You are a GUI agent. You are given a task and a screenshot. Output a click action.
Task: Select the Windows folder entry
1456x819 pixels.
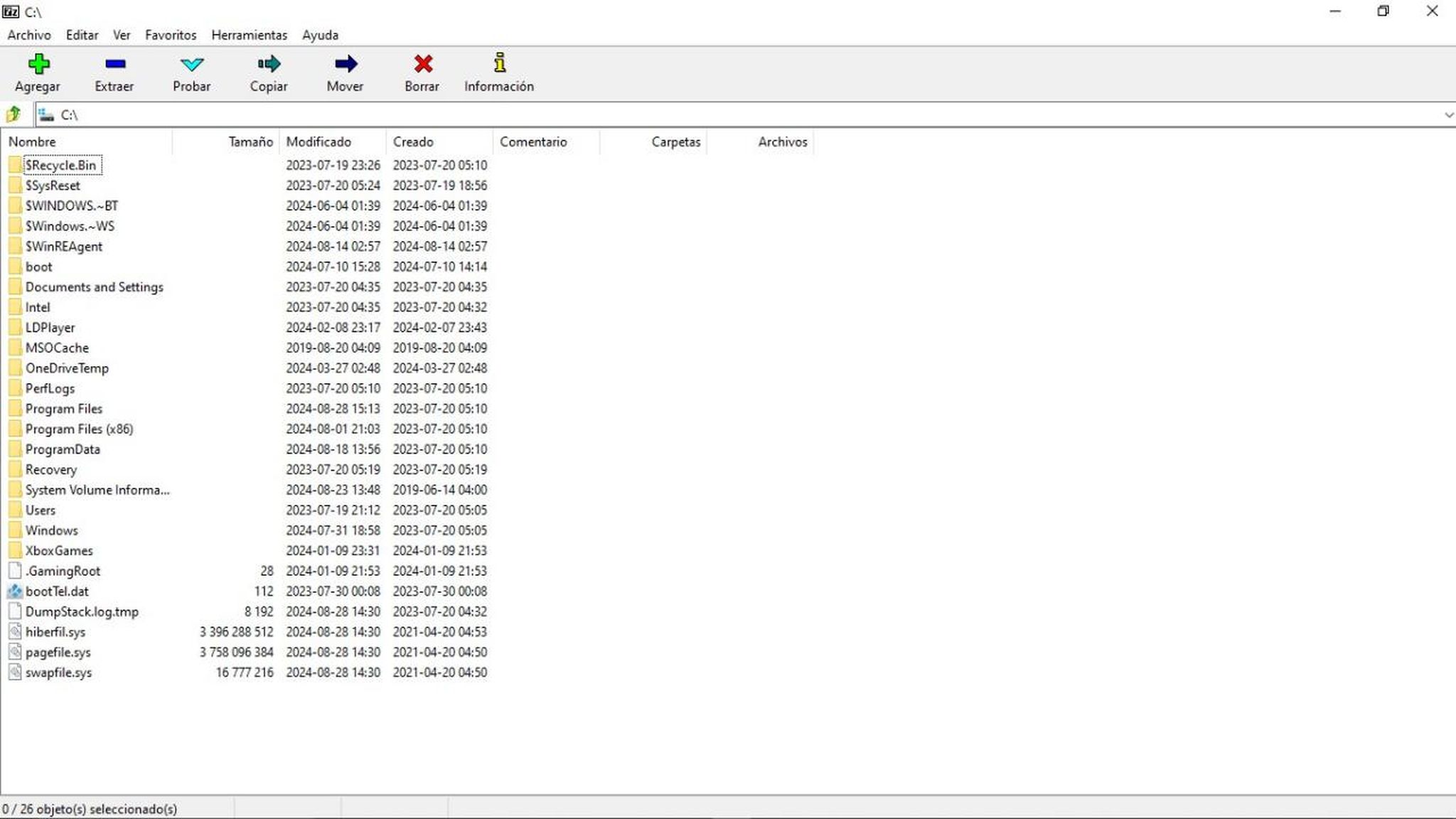coord(51,531)
